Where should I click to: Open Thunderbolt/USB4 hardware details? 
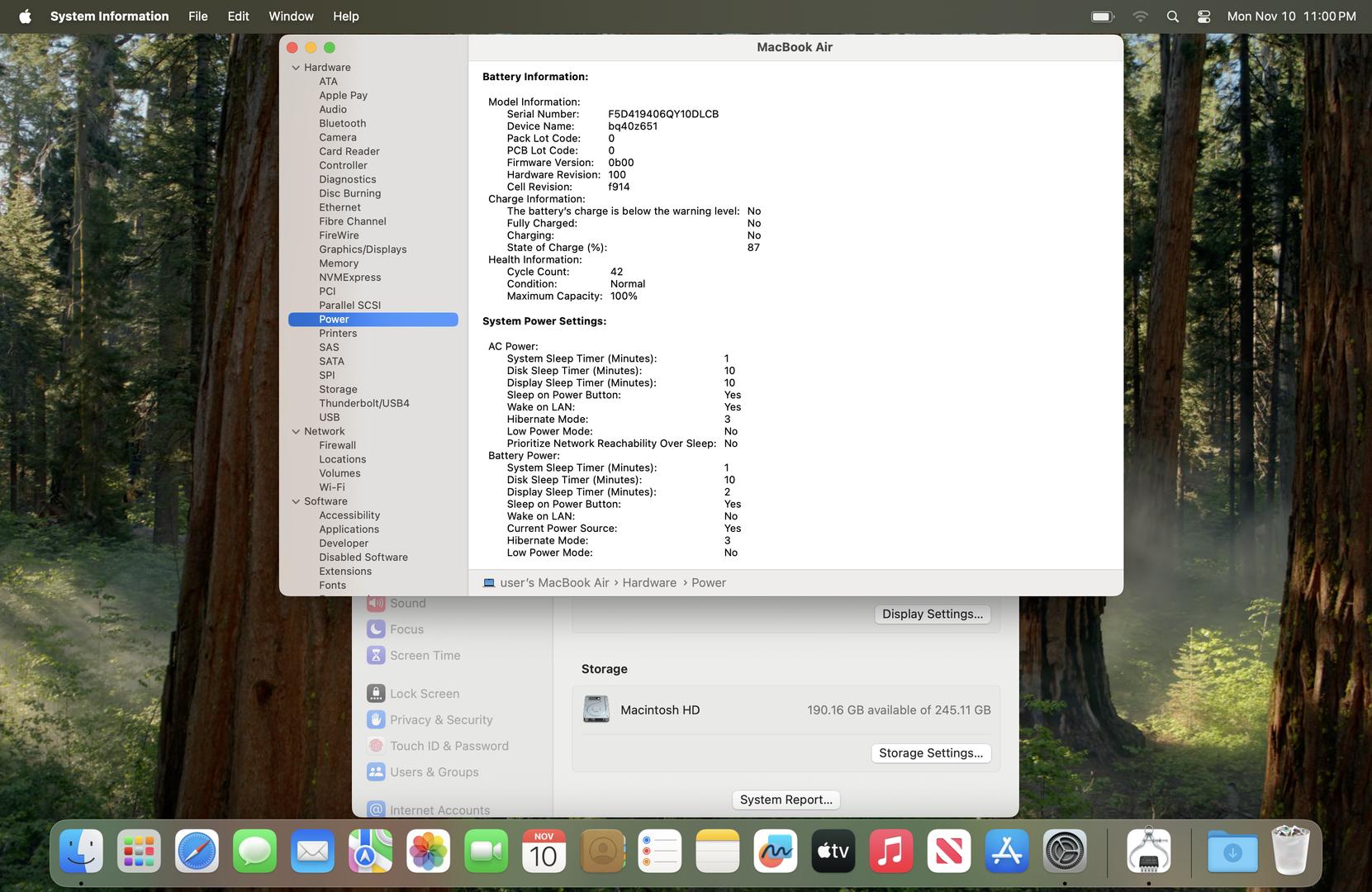pos(363,403)
